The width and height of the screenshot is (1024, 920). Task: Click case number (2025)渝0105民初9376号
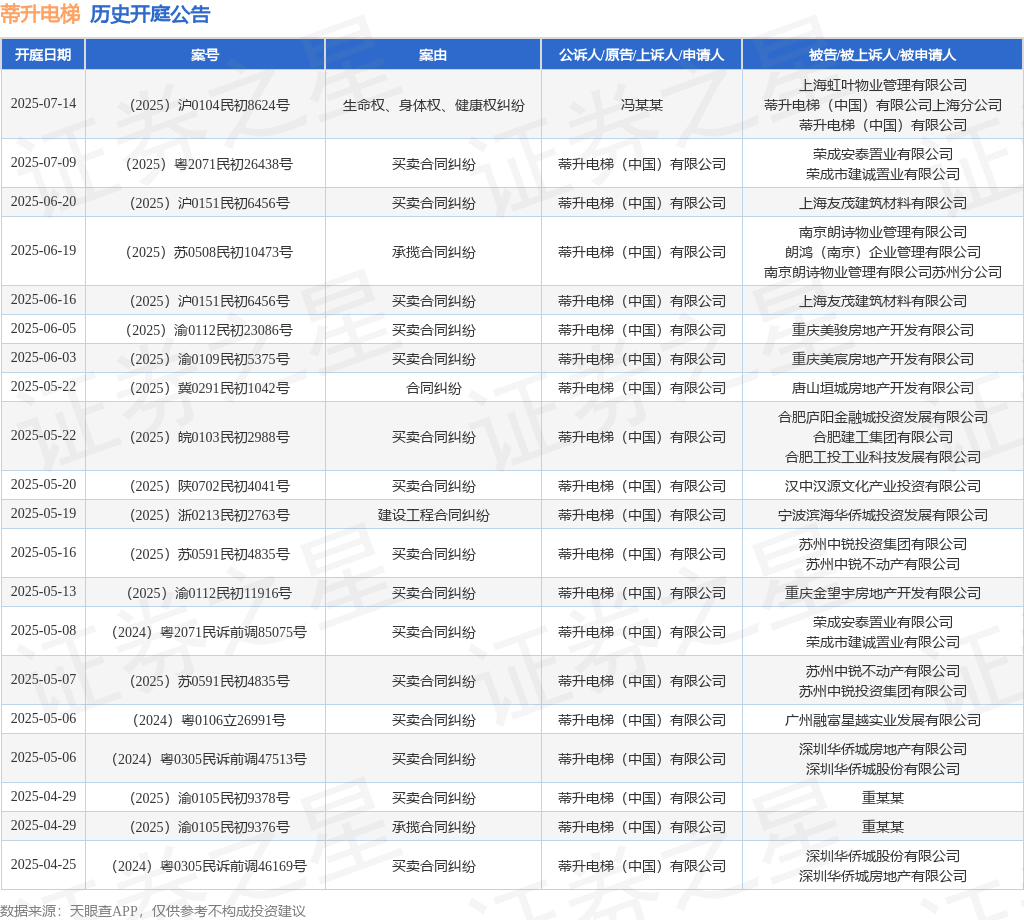pyautogui.click(x=210, y=827)
